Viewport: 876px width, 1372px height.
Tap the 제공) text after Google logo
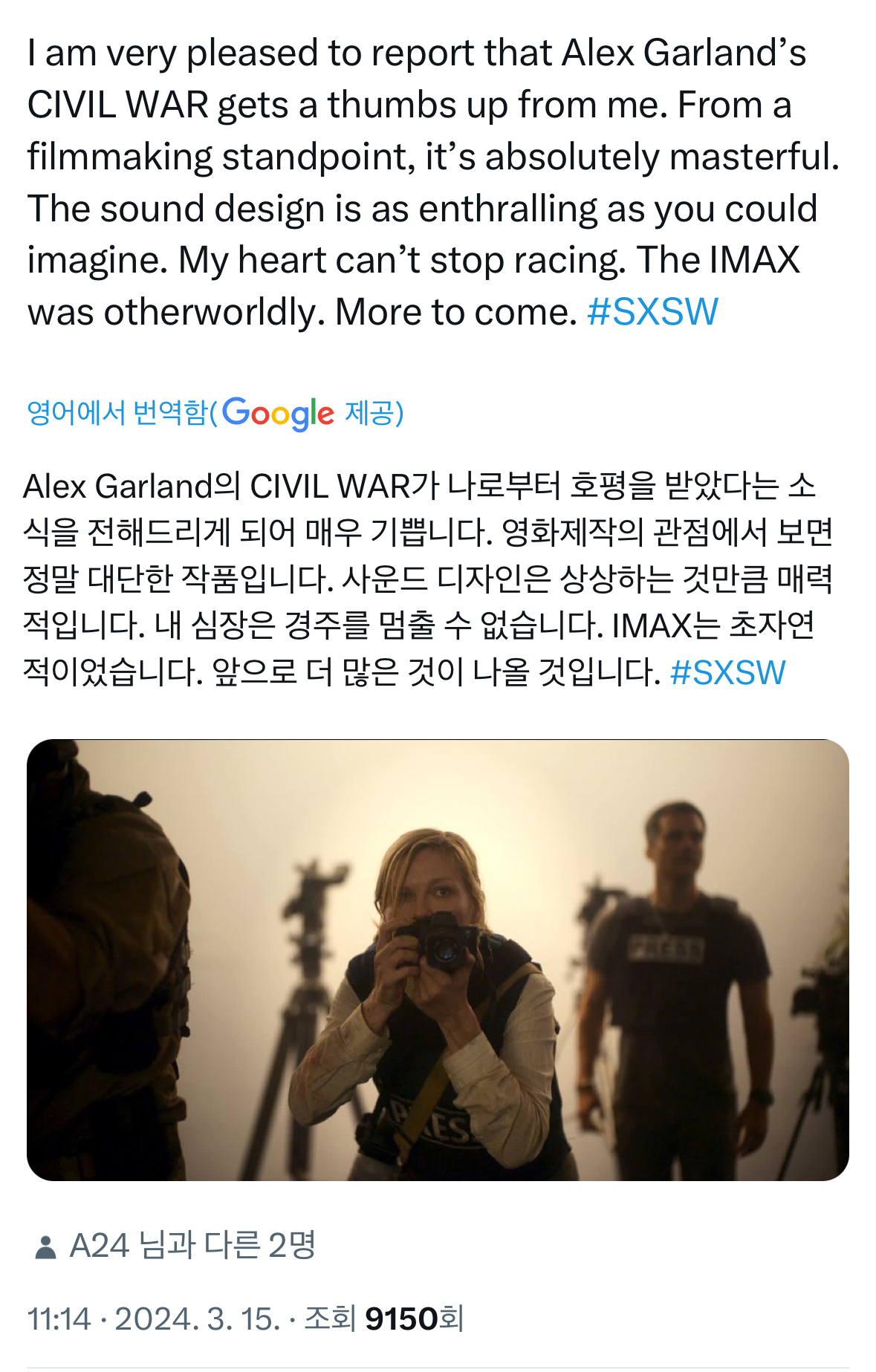coord(374,413)
